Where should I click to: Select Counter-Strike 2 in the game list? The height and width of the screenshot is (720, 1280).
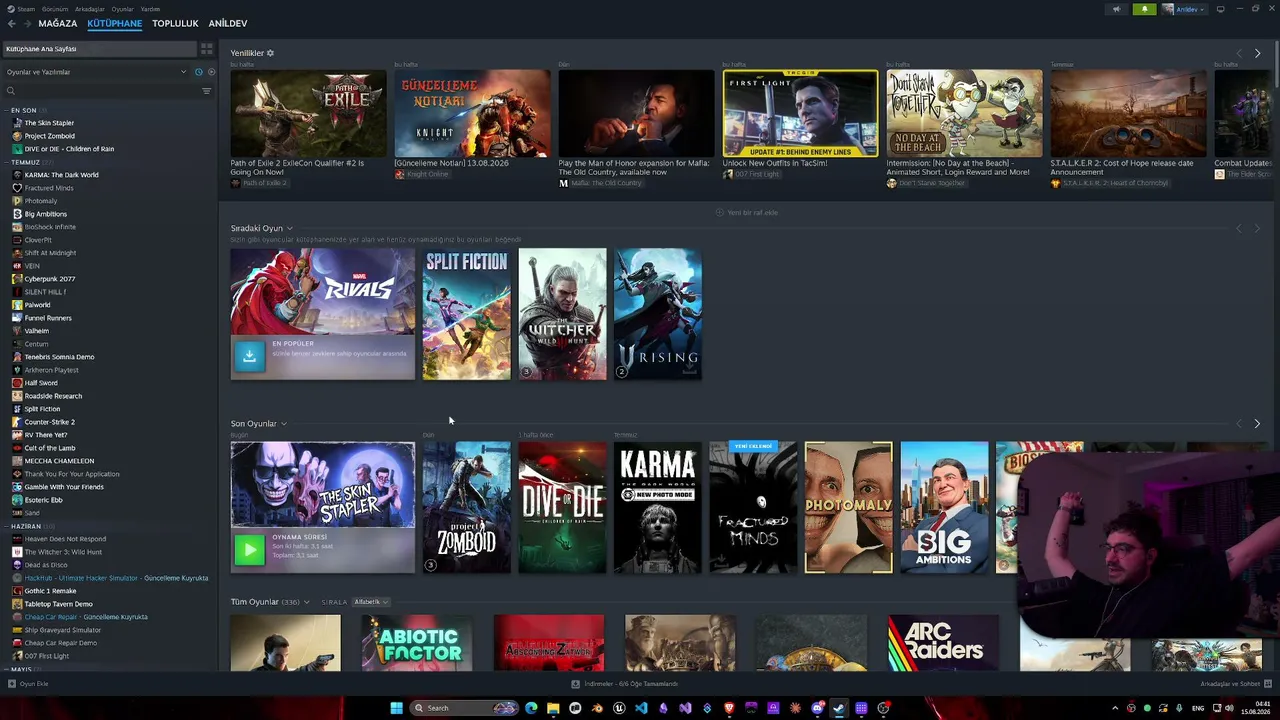click(50, 422)
